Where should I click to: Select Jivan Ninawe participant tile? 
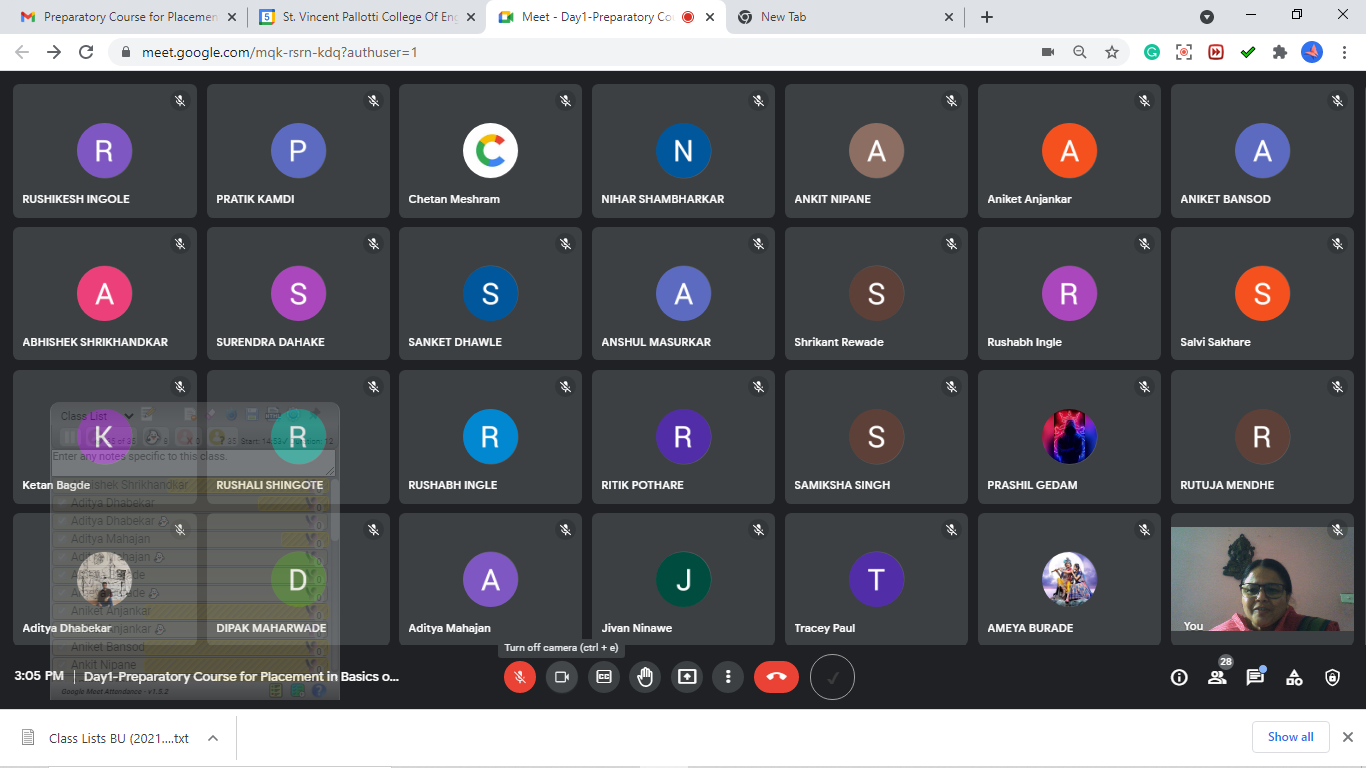pyautogui.click(x=683, y=580)
